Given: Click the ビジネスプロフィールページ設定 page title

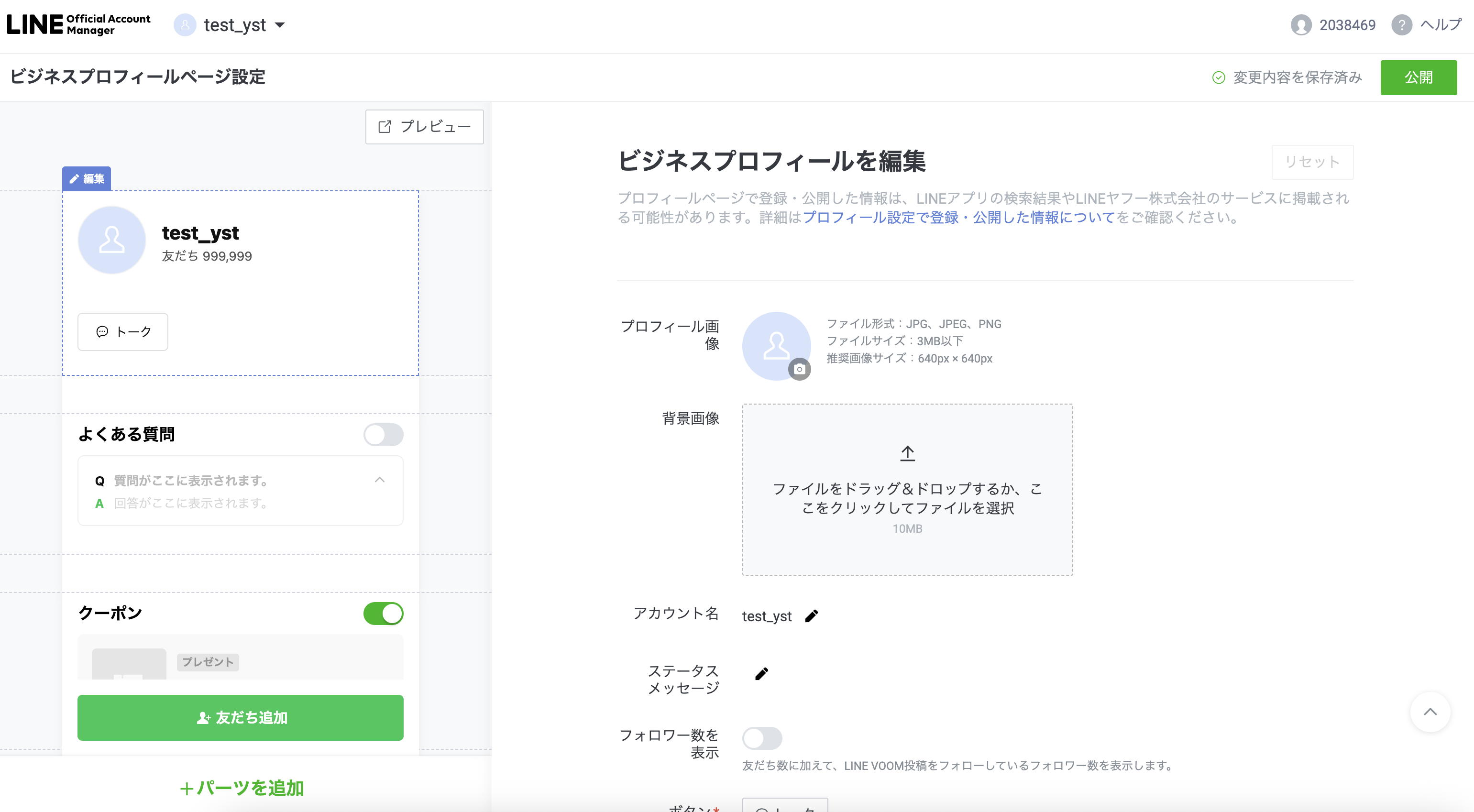Looking at the screenshot, I should (138, 77).
